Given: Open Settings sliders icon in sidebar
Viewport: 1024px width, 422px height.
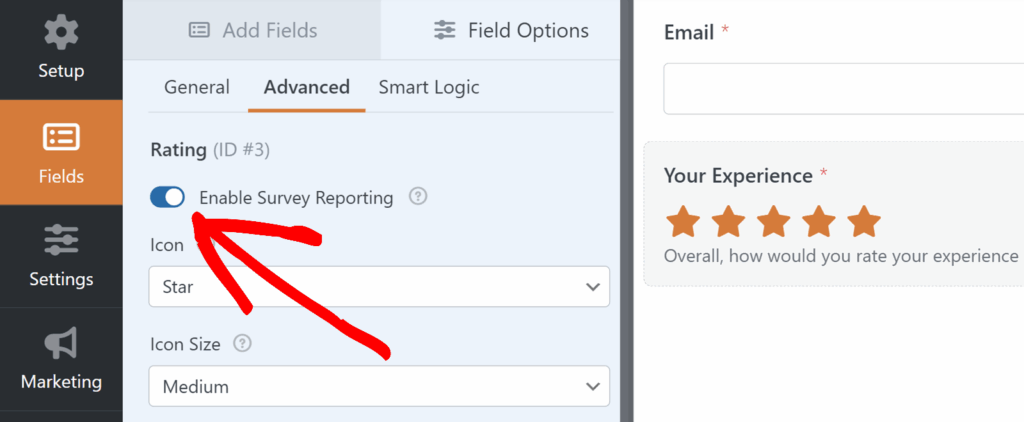Looking at the screenshot, I should (x=61, y=241).
